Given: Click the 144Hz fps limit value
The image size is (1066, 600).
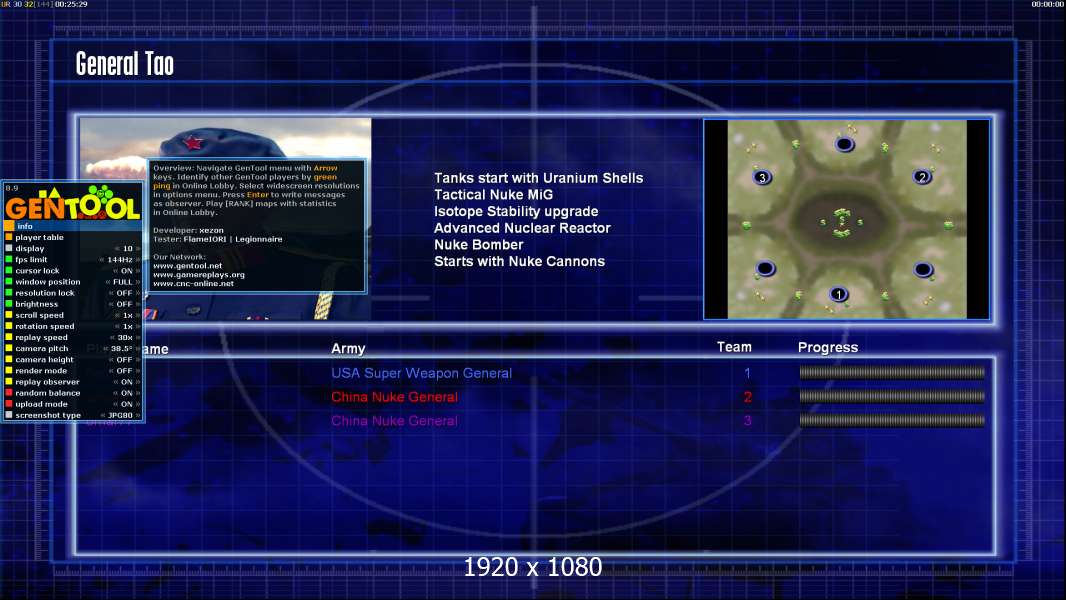Looking at the screenshot, I should pyautogui.click(x=120, y=260).
